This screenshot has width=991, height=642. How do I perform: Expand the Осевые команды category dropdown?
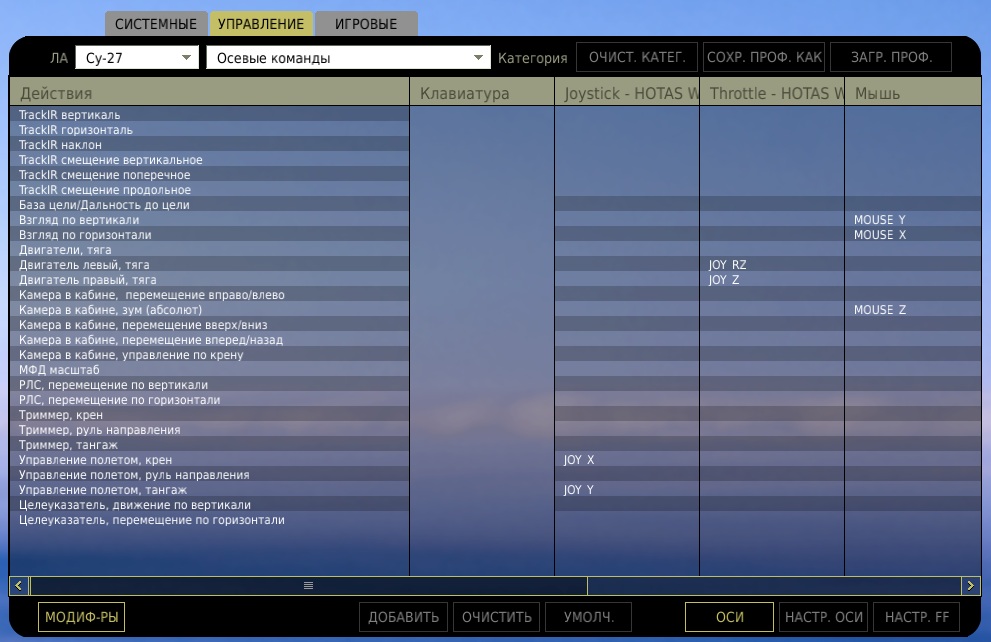pyautogui.click(x=348, y=58)
